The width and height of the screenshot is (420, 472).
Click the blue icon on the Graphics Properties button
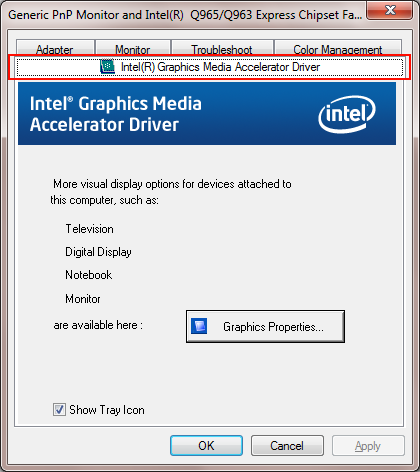click(x=199, y=326)
